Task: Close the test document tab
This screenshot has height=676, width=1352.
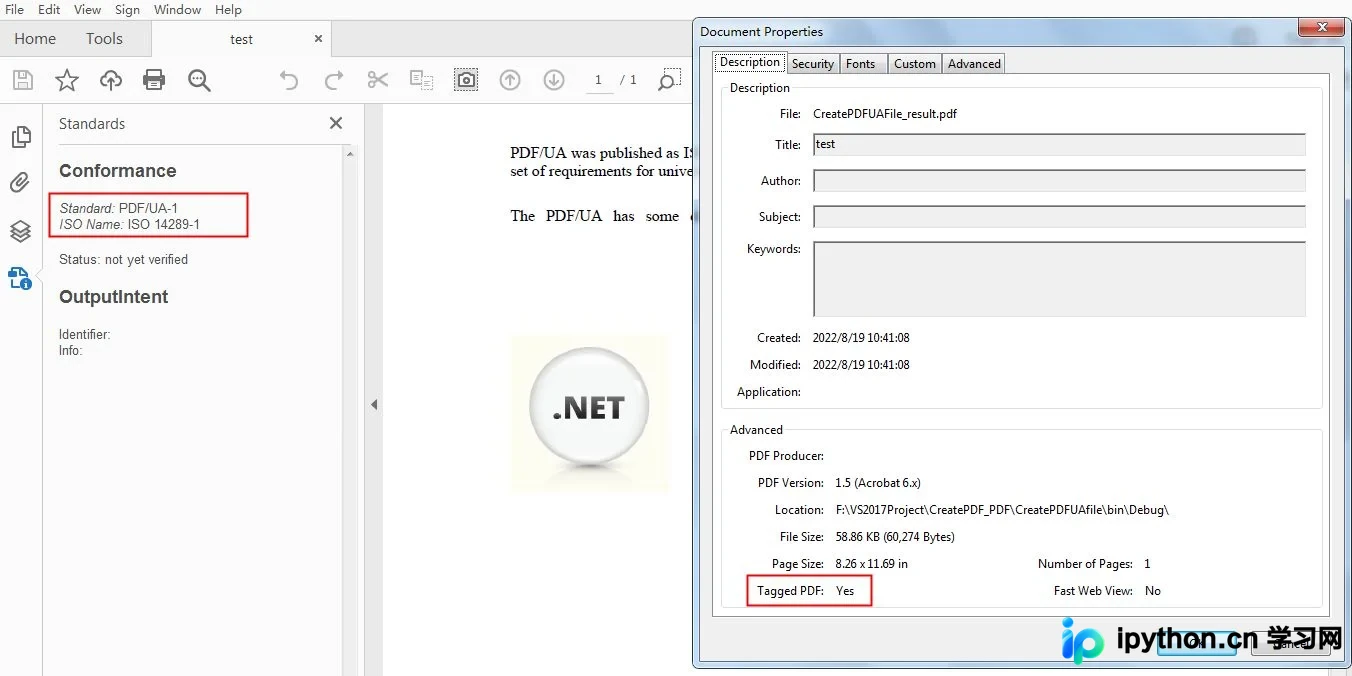Action: click(x=319, y=38)
